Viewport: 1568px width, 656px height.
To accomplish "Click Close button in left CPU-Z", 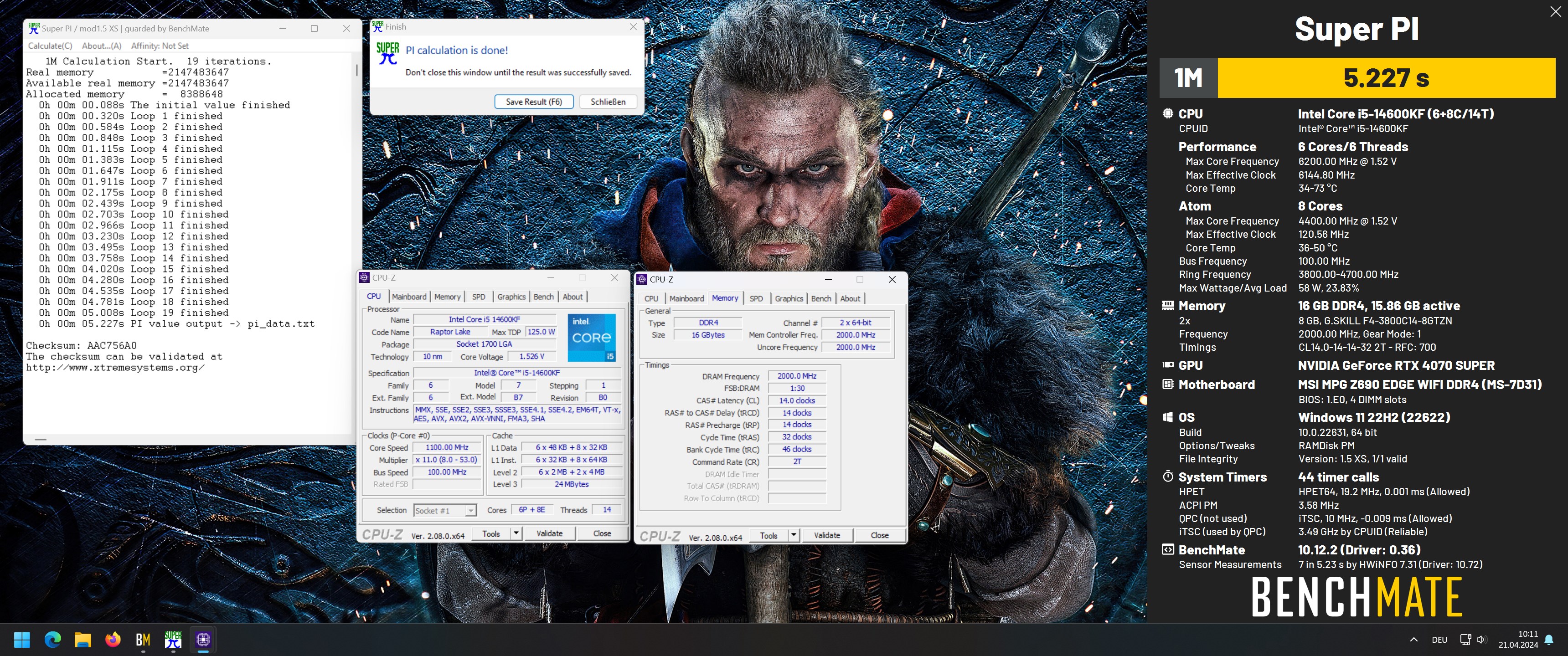I will point(602,533).
